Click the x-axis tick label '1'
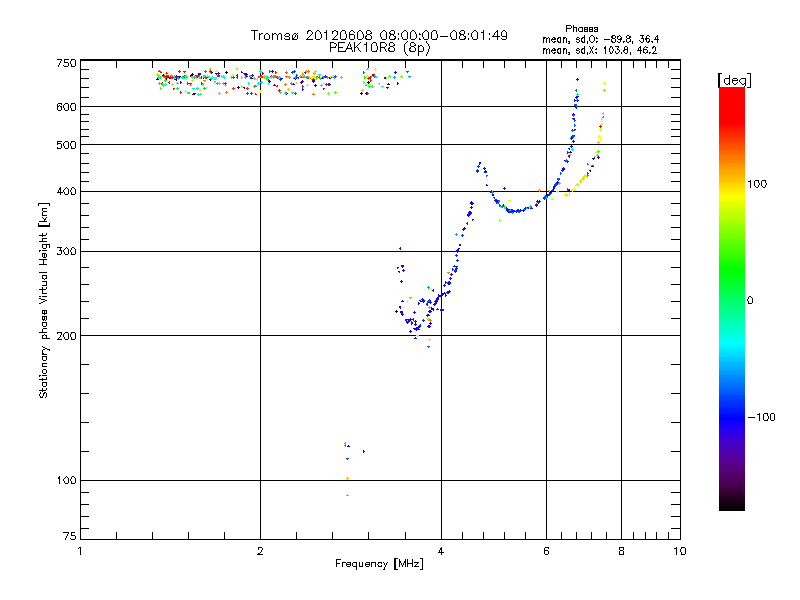This screenshot has width=800, height=600. 80,551
